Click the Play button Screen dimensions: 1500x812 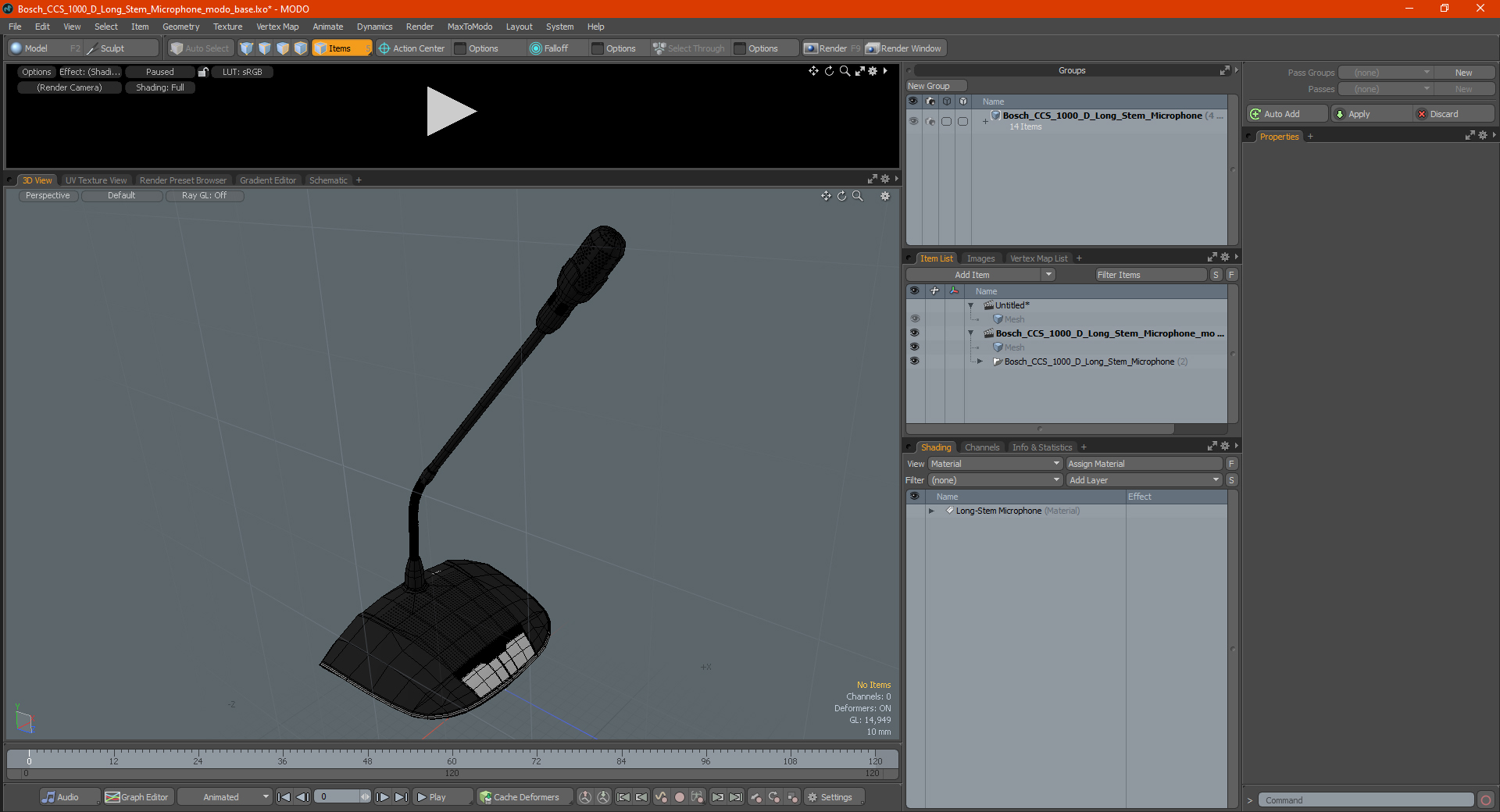442,797
